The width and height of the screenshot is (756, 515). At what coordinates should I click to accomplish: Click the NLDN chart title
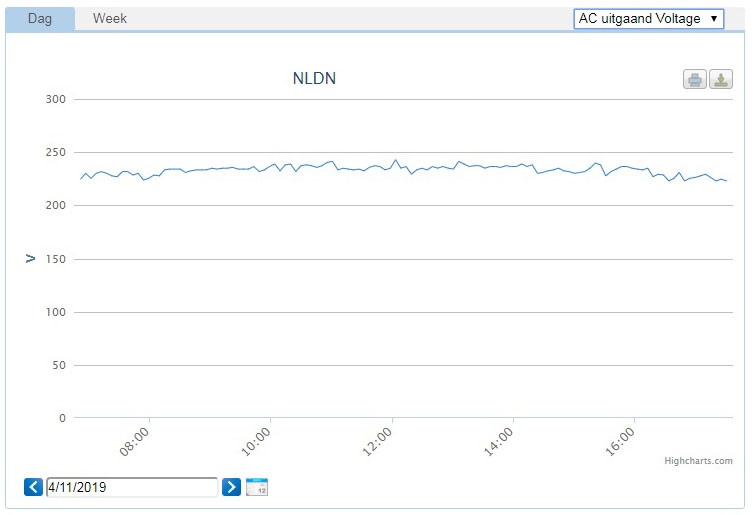point(314,78)
